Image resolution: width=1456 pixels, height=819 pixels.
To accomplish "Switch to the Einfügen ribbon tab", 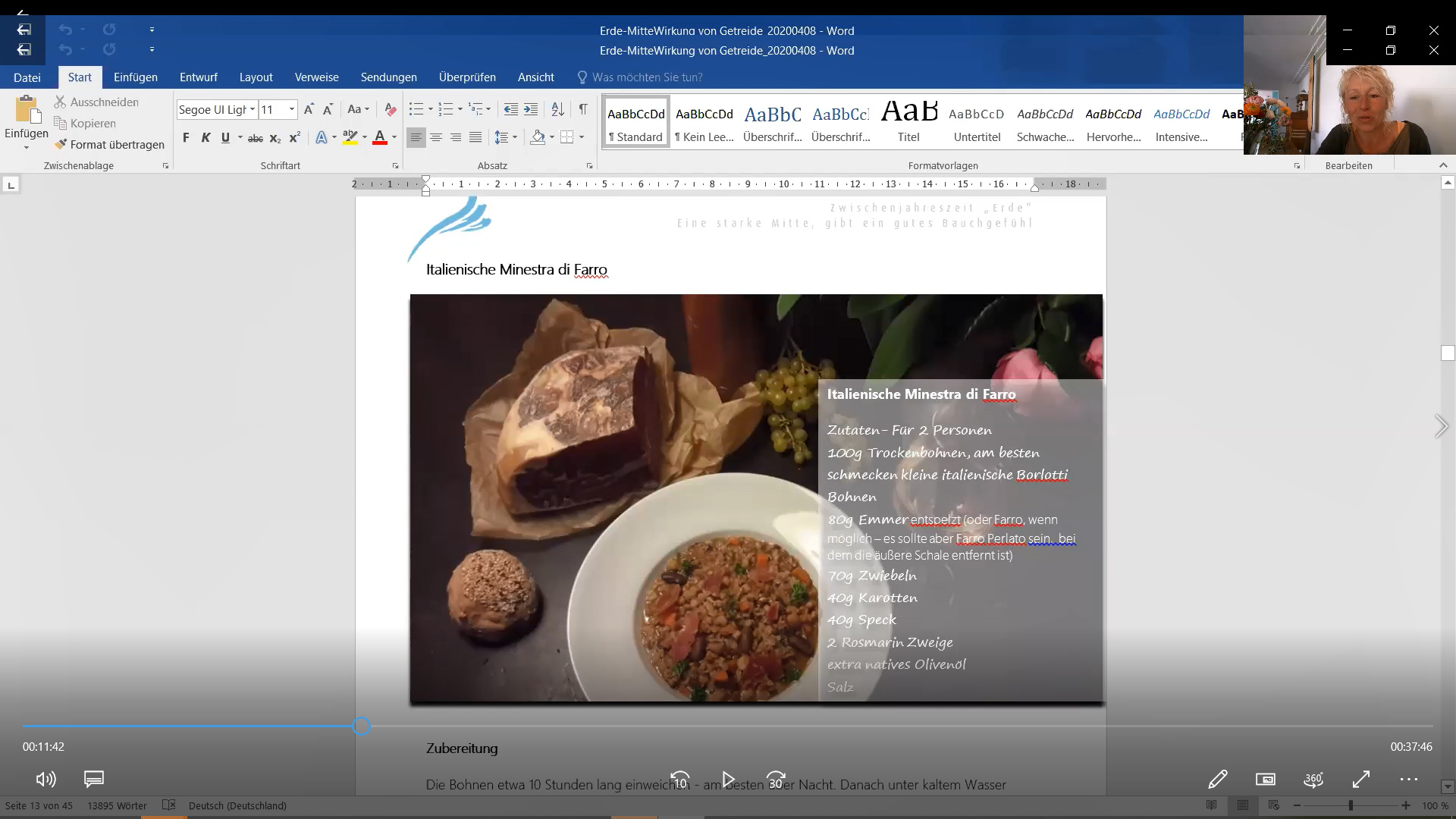I will click(x=136, y=77).
